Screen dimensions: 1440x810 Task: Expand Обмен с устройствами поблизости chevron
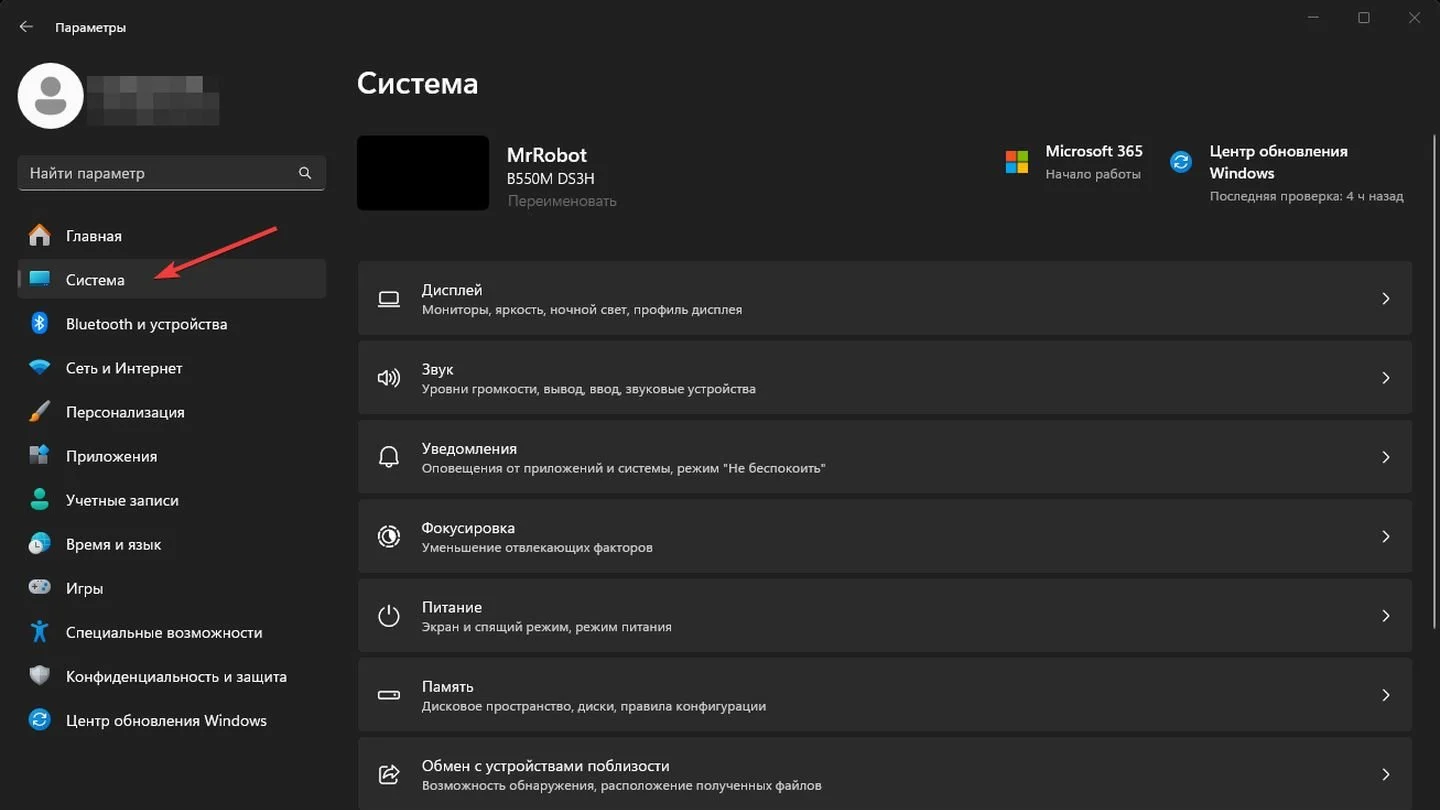coord(1385,774)
